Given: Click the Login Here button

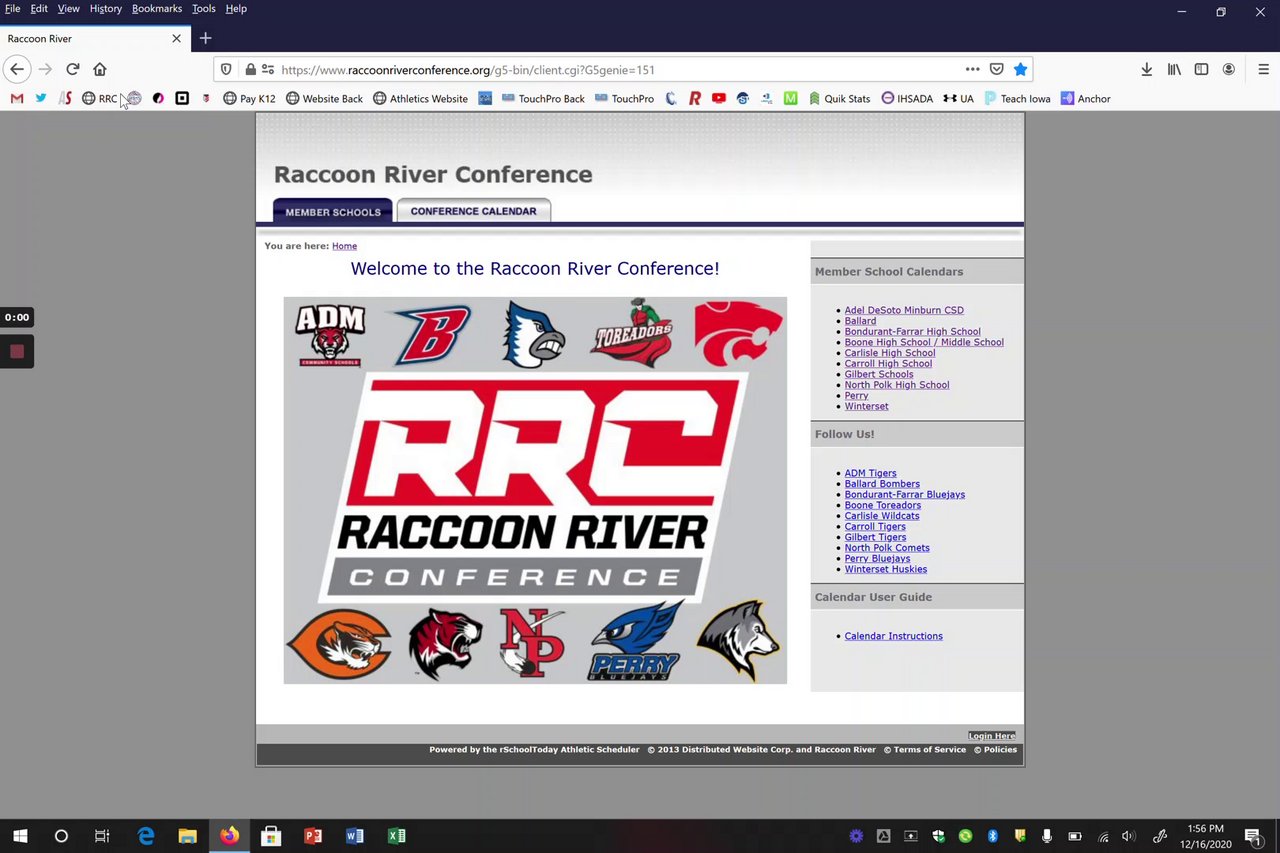Looking at the screenshot, I should pos(992,736).
